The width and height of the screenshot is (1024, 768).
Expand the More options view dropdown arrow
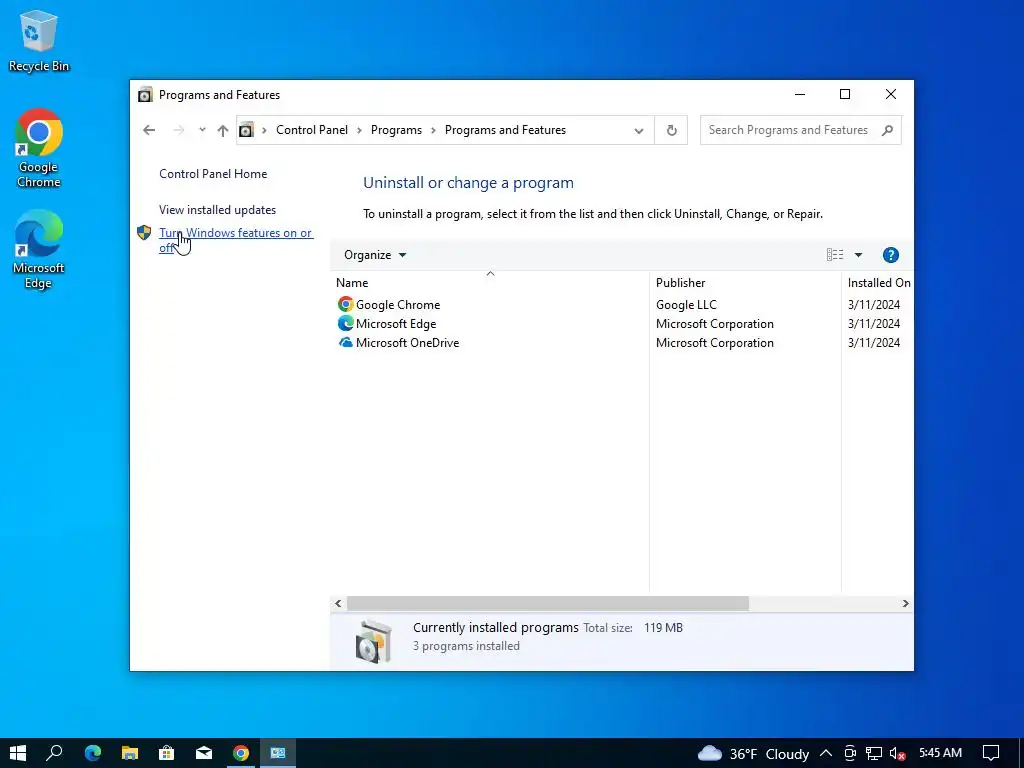(x=858, y=255)
